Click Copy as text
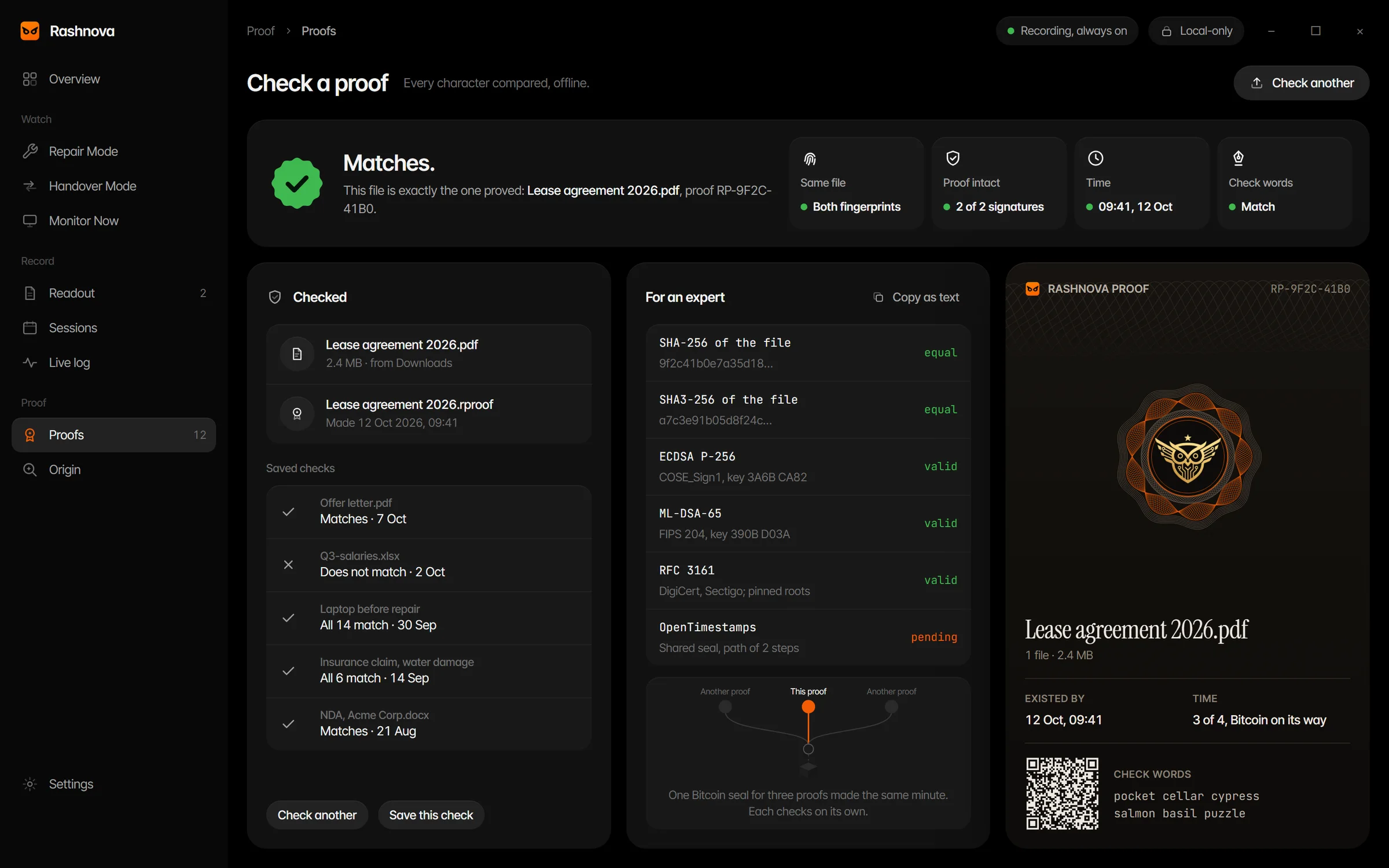The image size is (1389, 868). coord(916,297)
